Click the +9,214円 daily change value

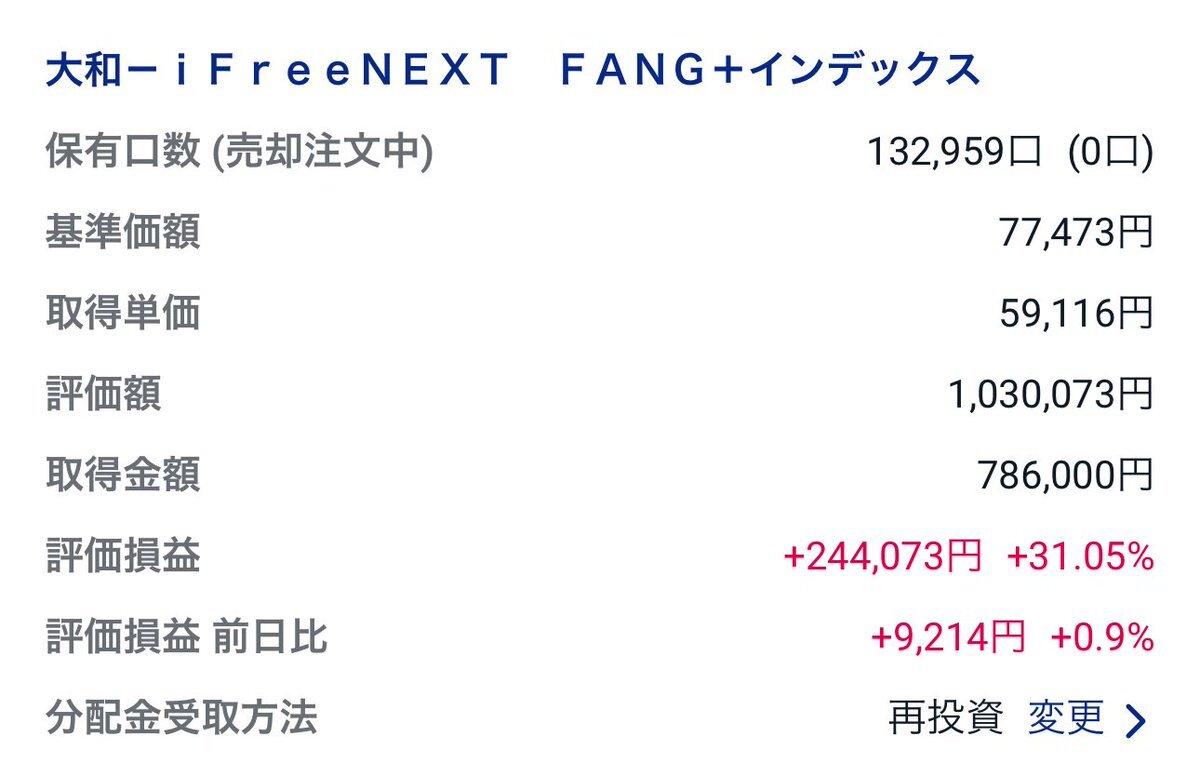tap(948, 636)
